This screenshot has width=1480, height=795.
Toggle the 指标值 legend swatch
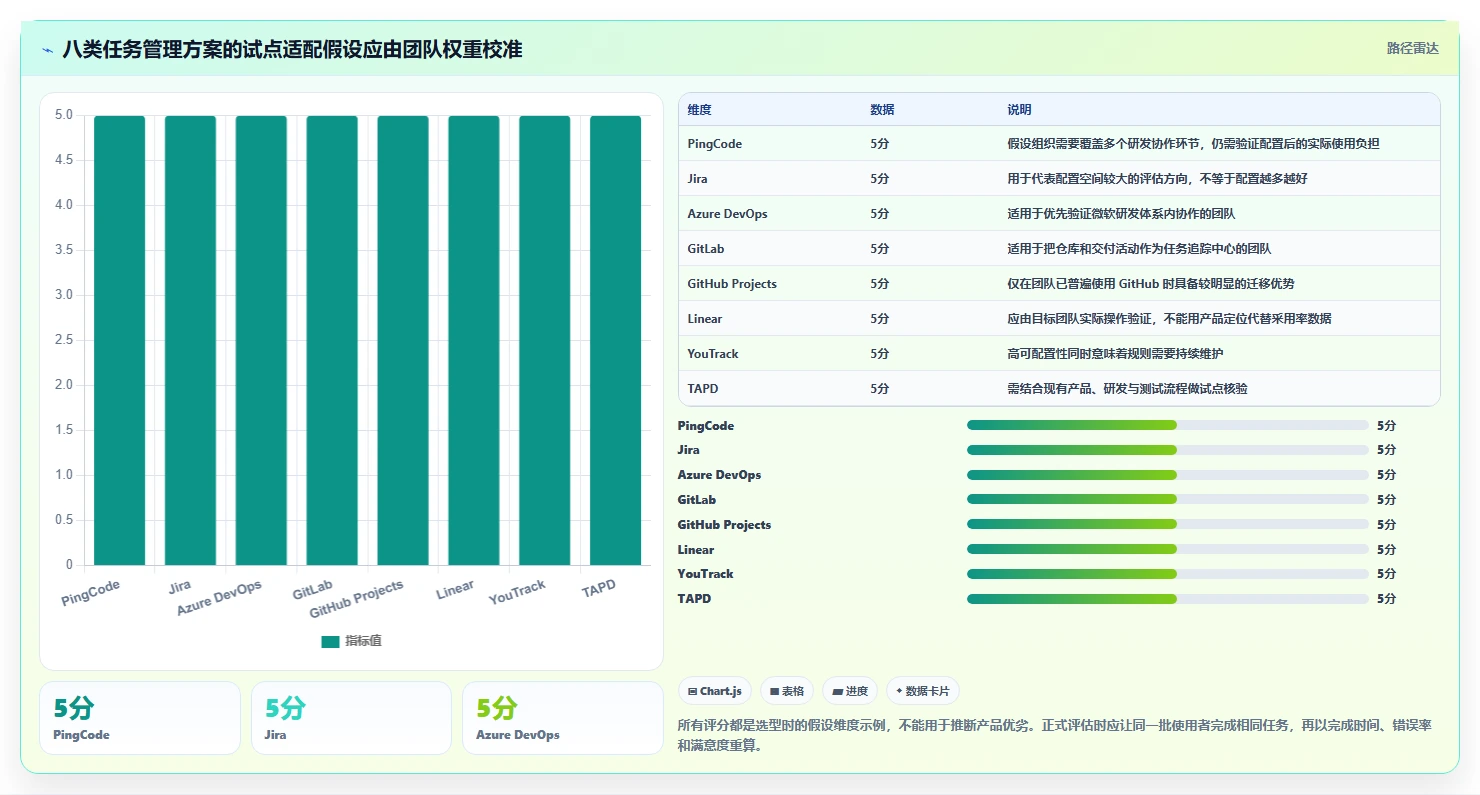pyautogui.click(x=330, y=642)
